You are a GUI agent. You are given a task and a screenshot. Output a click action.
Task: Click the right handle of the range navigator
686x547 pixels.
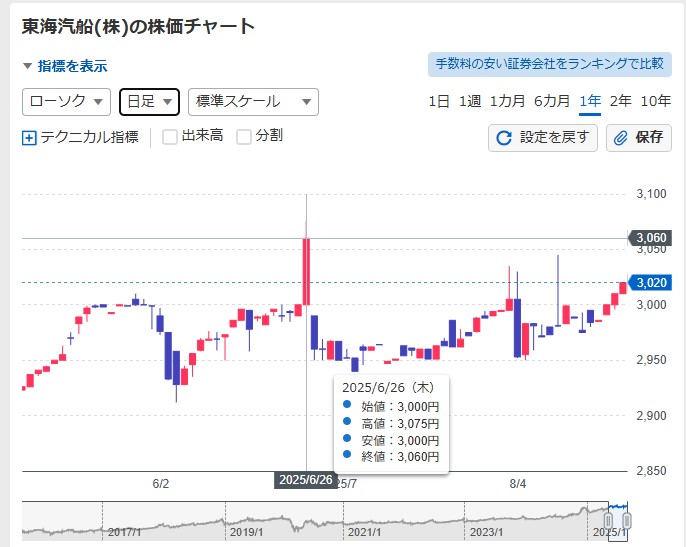[x=626, y=521]
